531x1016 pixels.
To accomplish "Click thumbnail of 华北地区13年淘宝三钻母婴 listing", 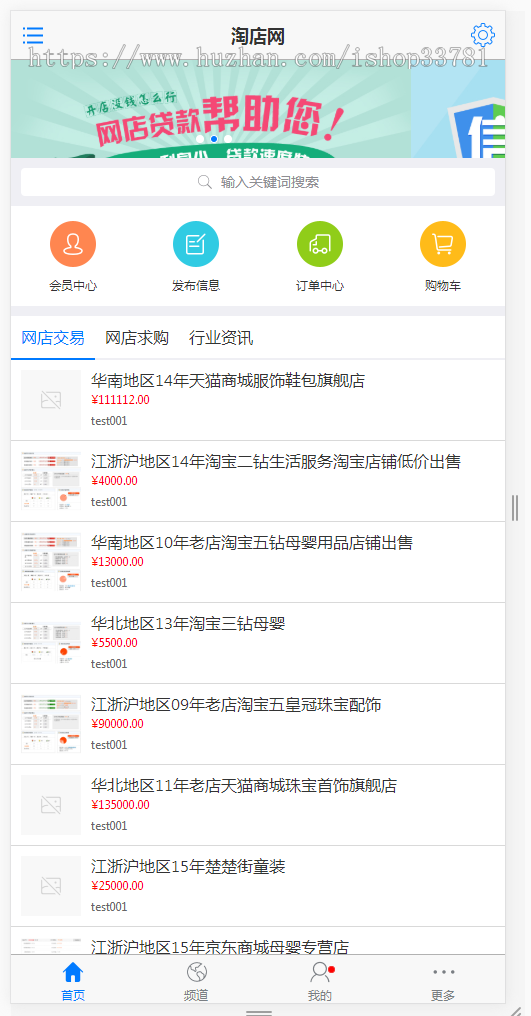I will [x=51, y=643].
